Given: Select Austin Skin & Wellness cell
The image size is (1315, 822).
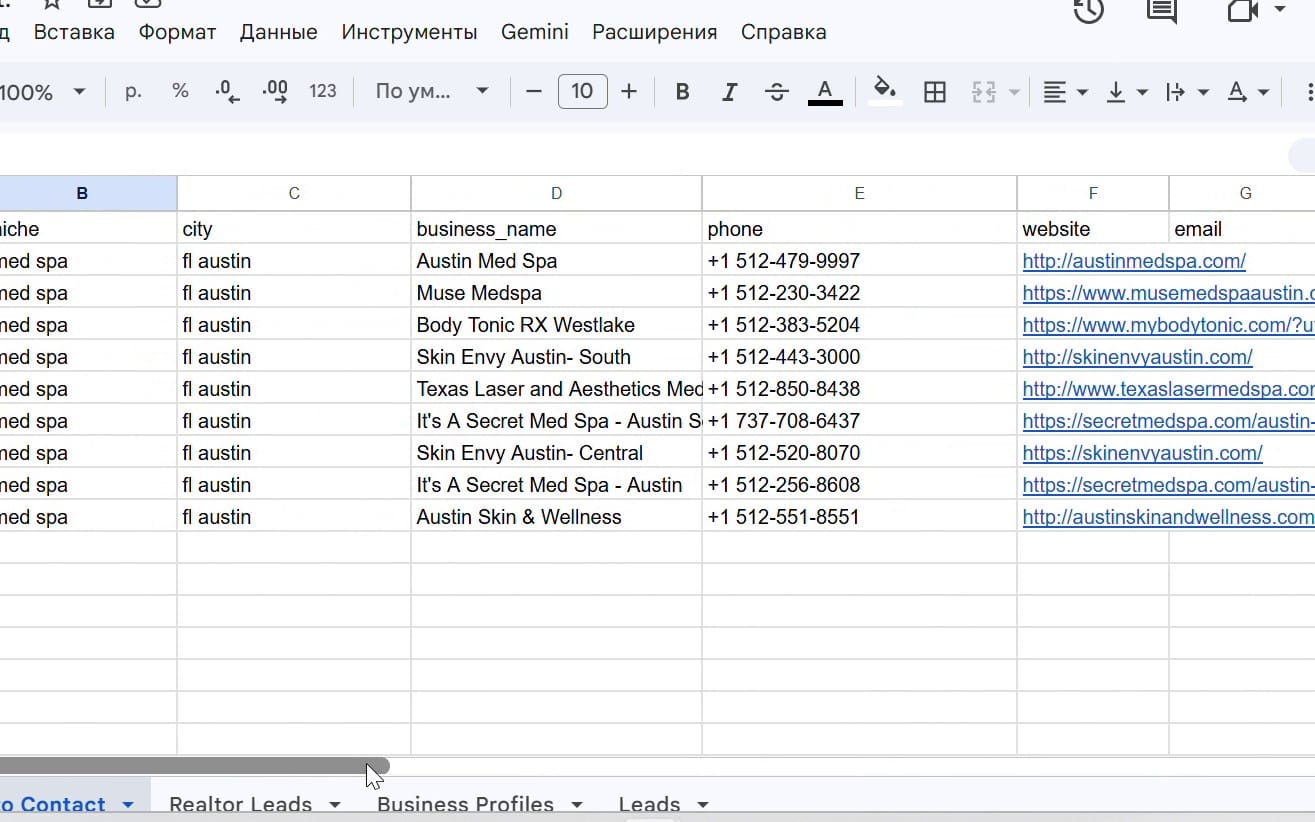Looking at the screenshot, I should [556, 517].
